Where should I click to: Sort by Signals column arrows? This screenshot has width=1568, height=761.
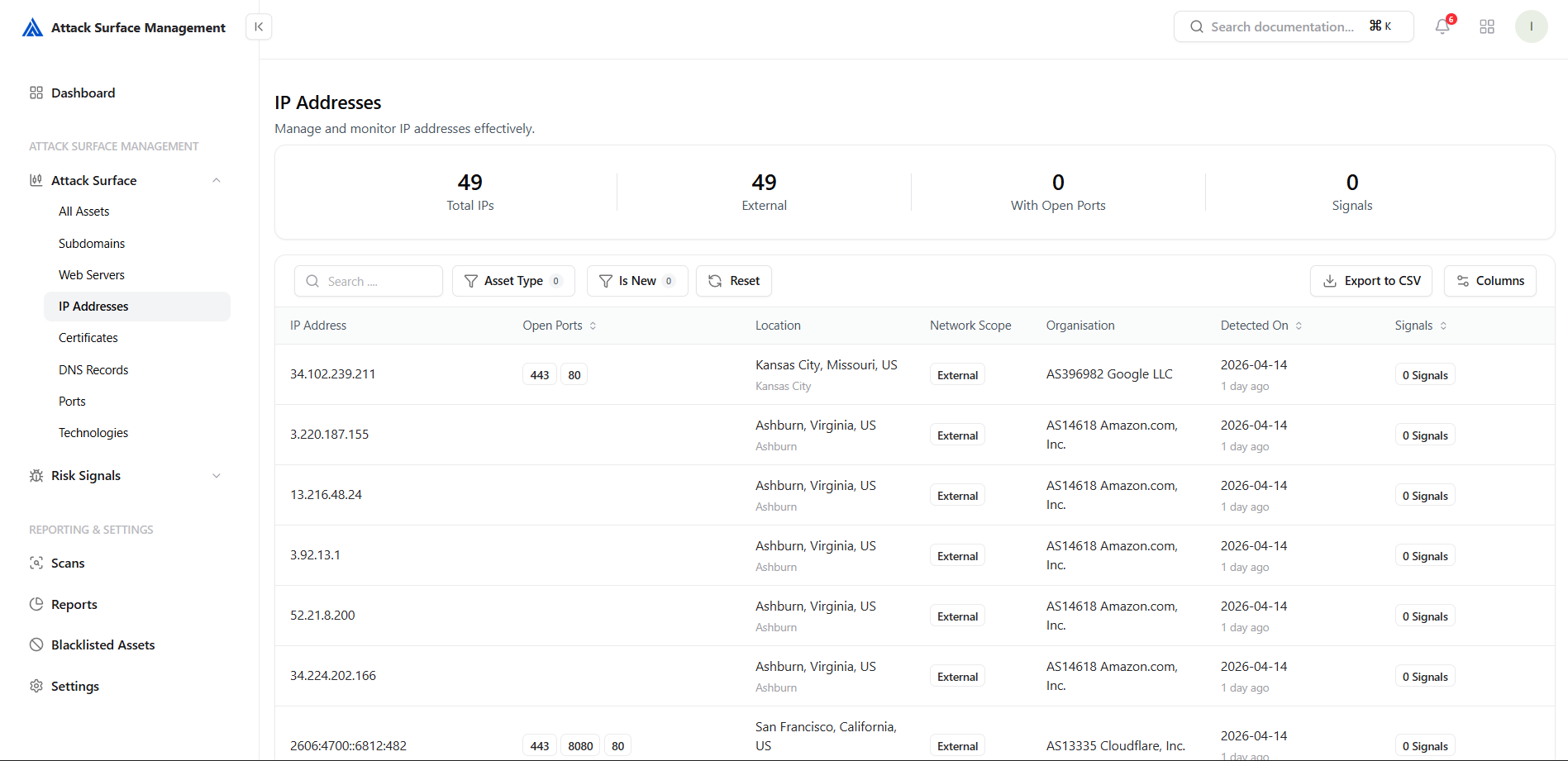pos(1443,326)
